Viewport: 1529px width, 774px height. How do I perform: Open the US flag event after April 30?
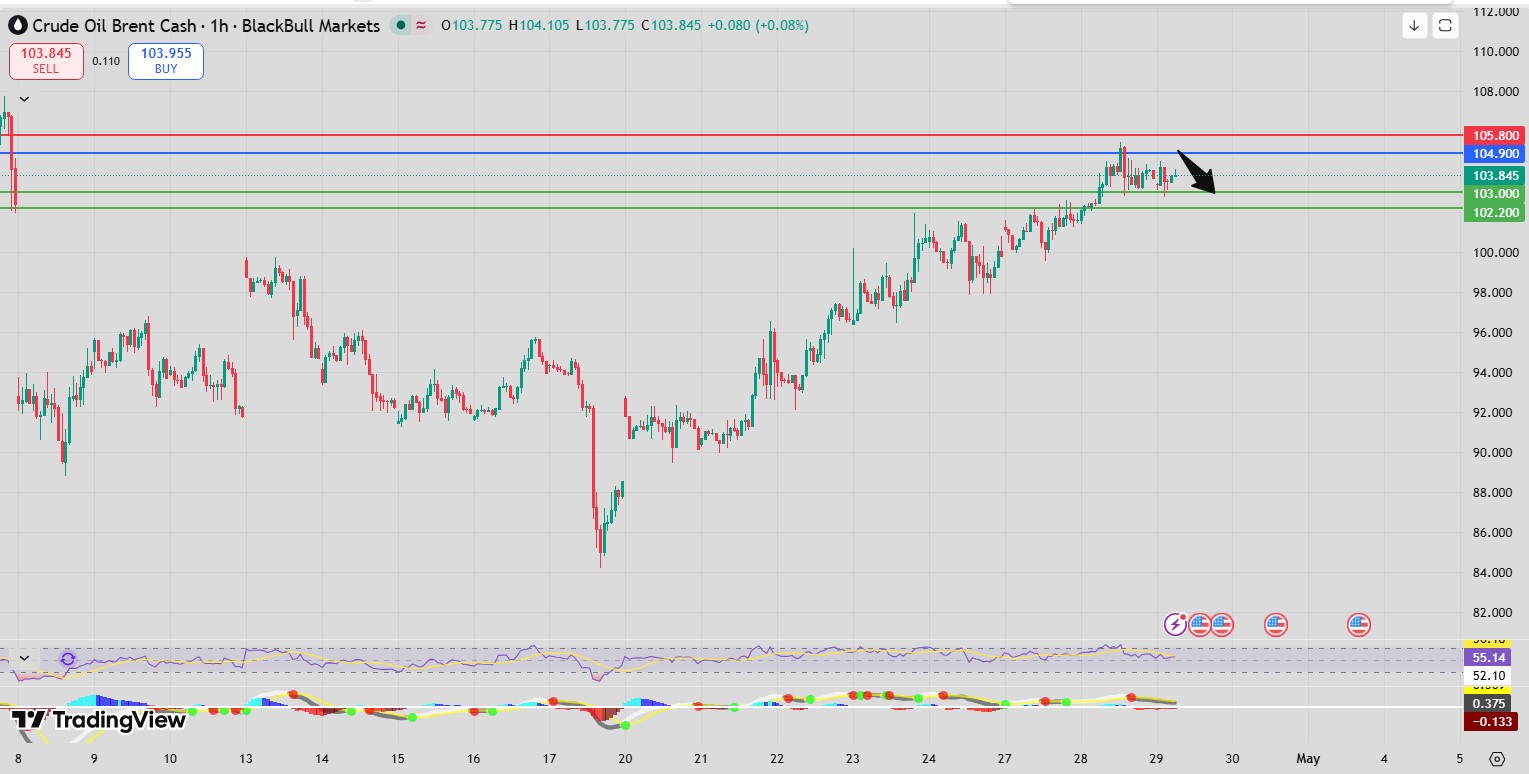click(1275, 625)
